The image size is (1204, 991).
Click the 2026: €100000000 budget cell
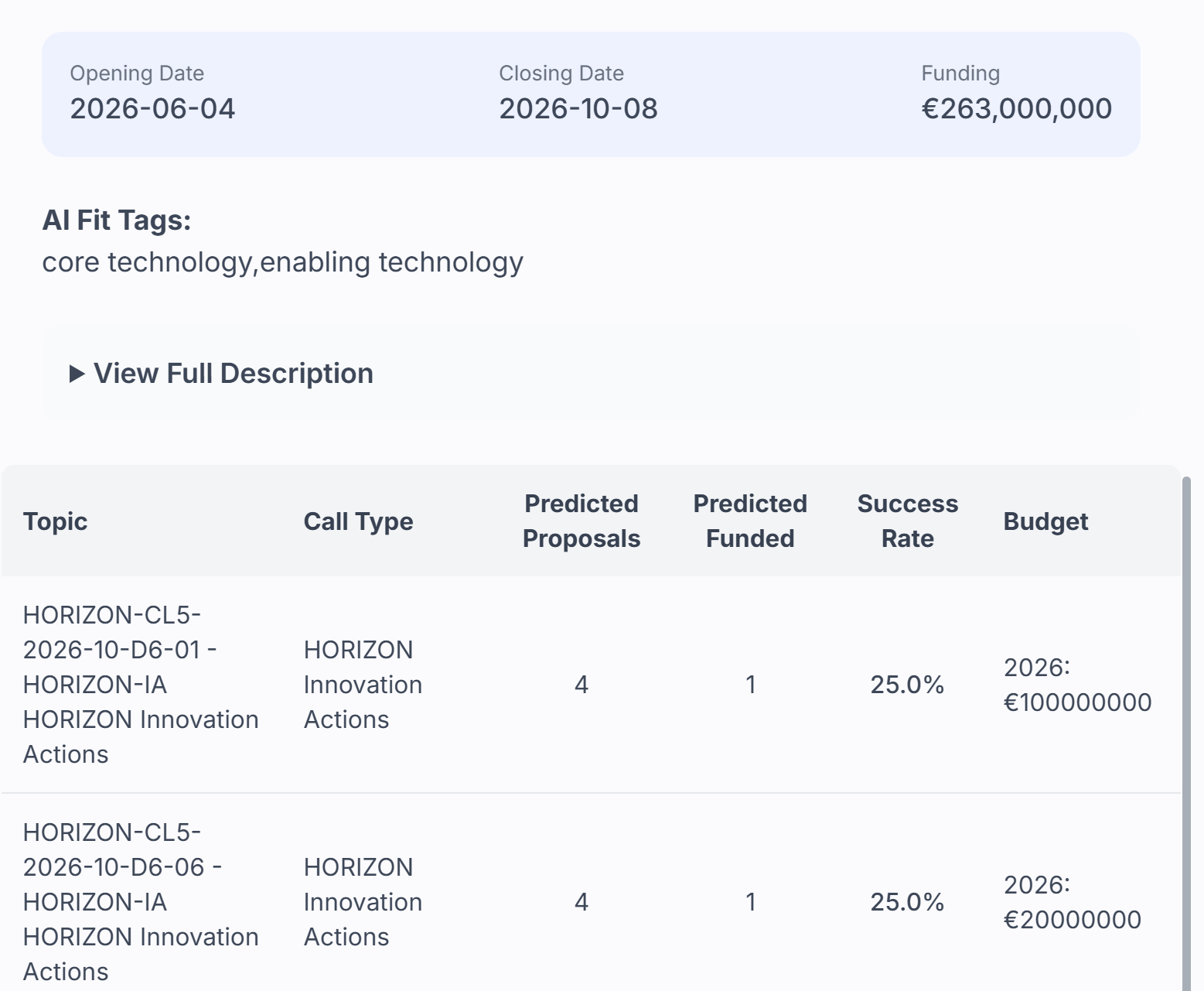(x=1076, y=685)
